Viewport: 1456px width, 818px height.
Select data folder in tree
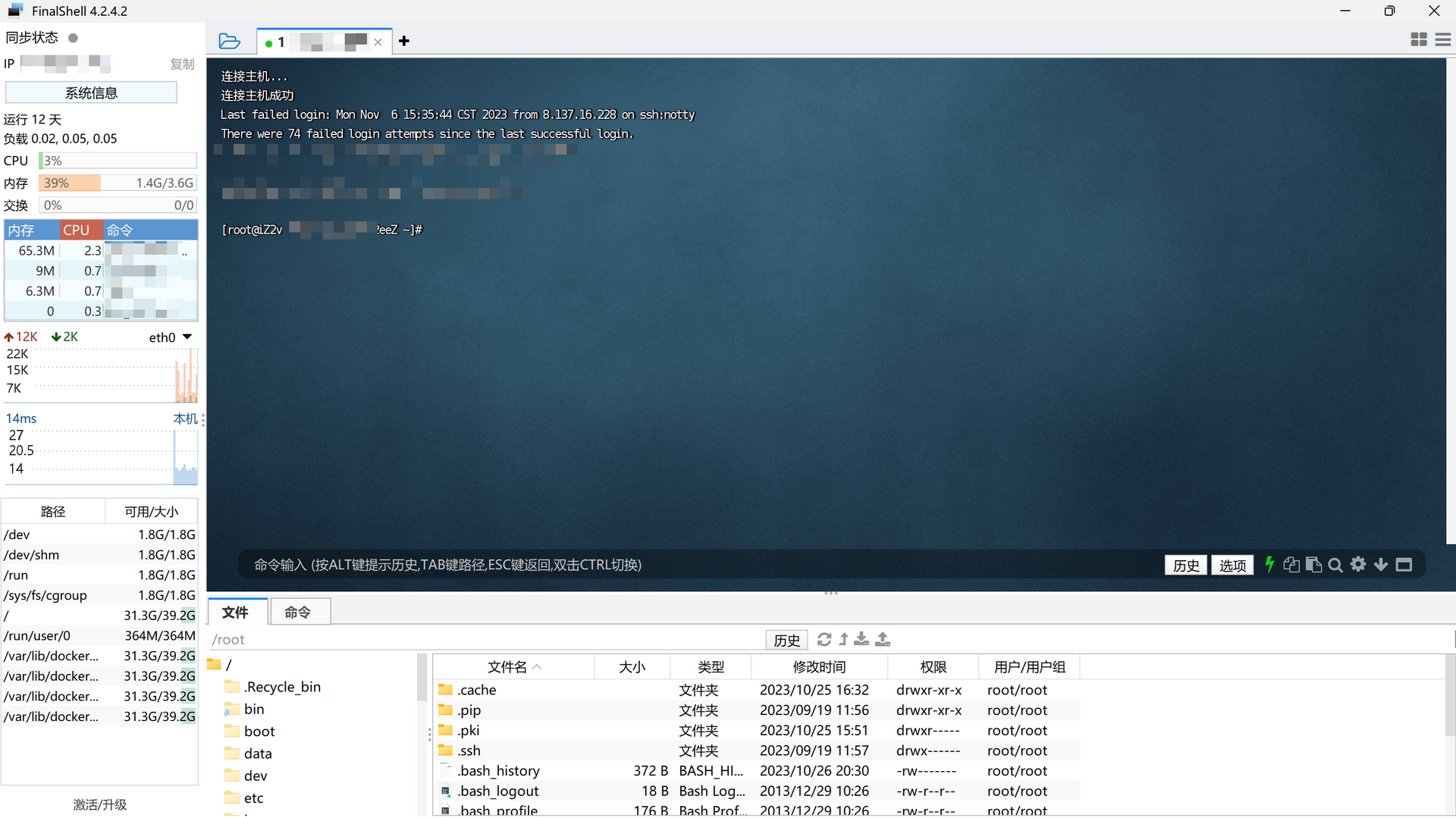(249, 754)
